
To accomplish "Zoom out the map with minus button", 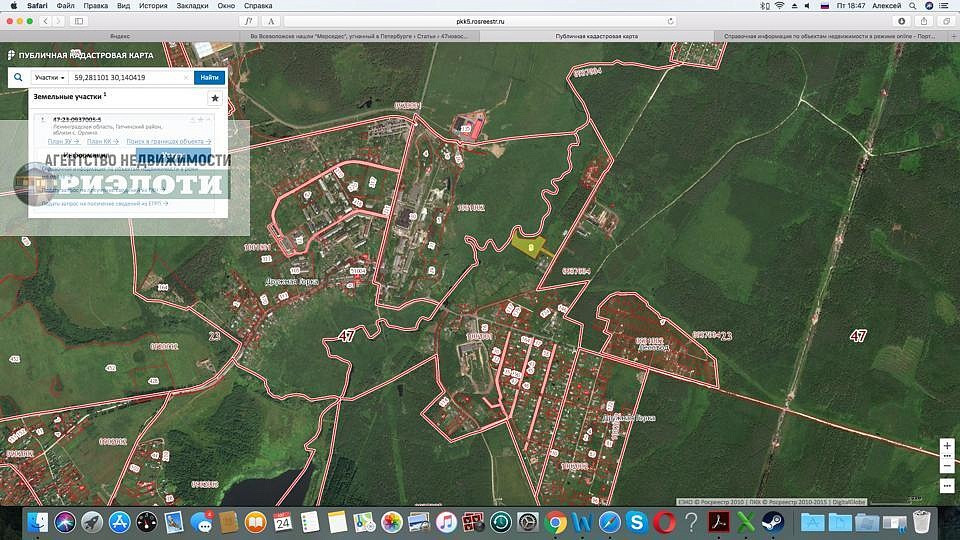I will click(x=947, y=466).
